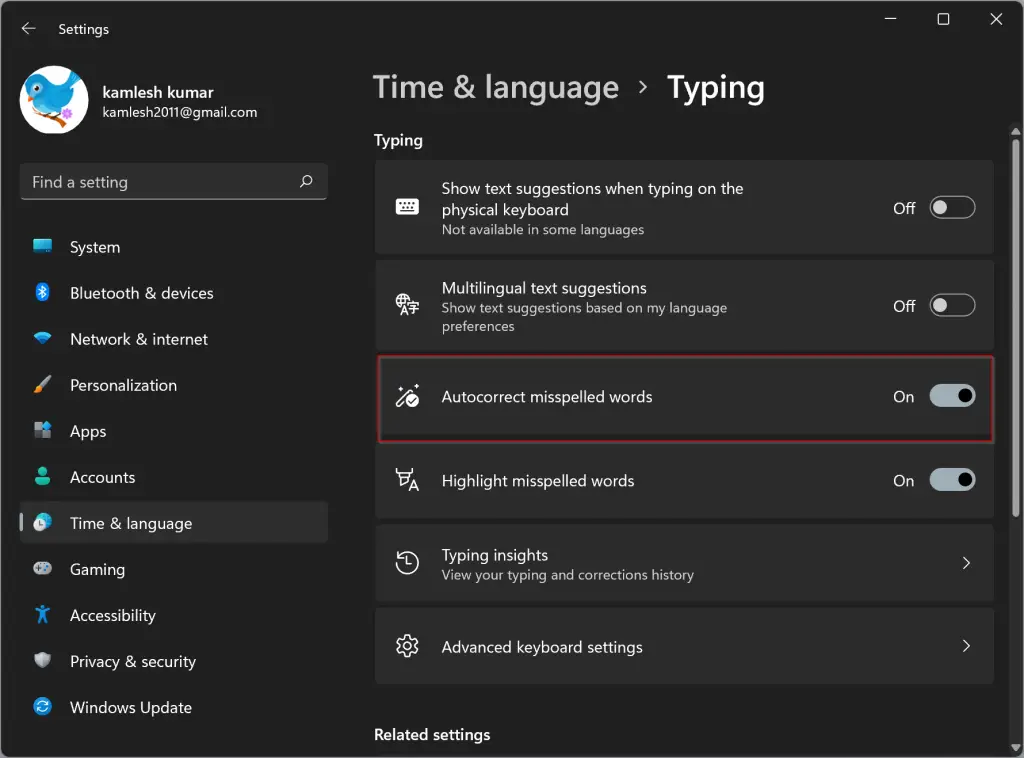Click the Windows Update icon in sidebar
Image resolution: width=1024 pixels, height=758 pixels.
(42, 707)
